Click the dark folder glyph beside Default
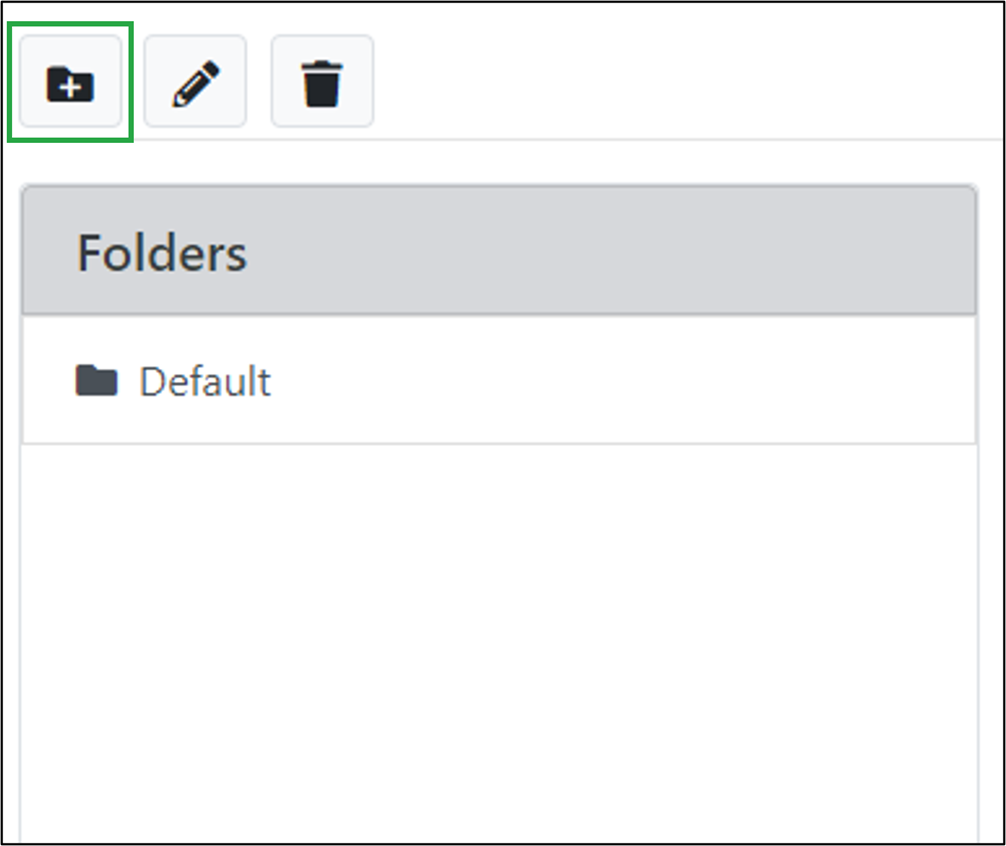This screenshot has height=846, width=1006. point(96,381)
